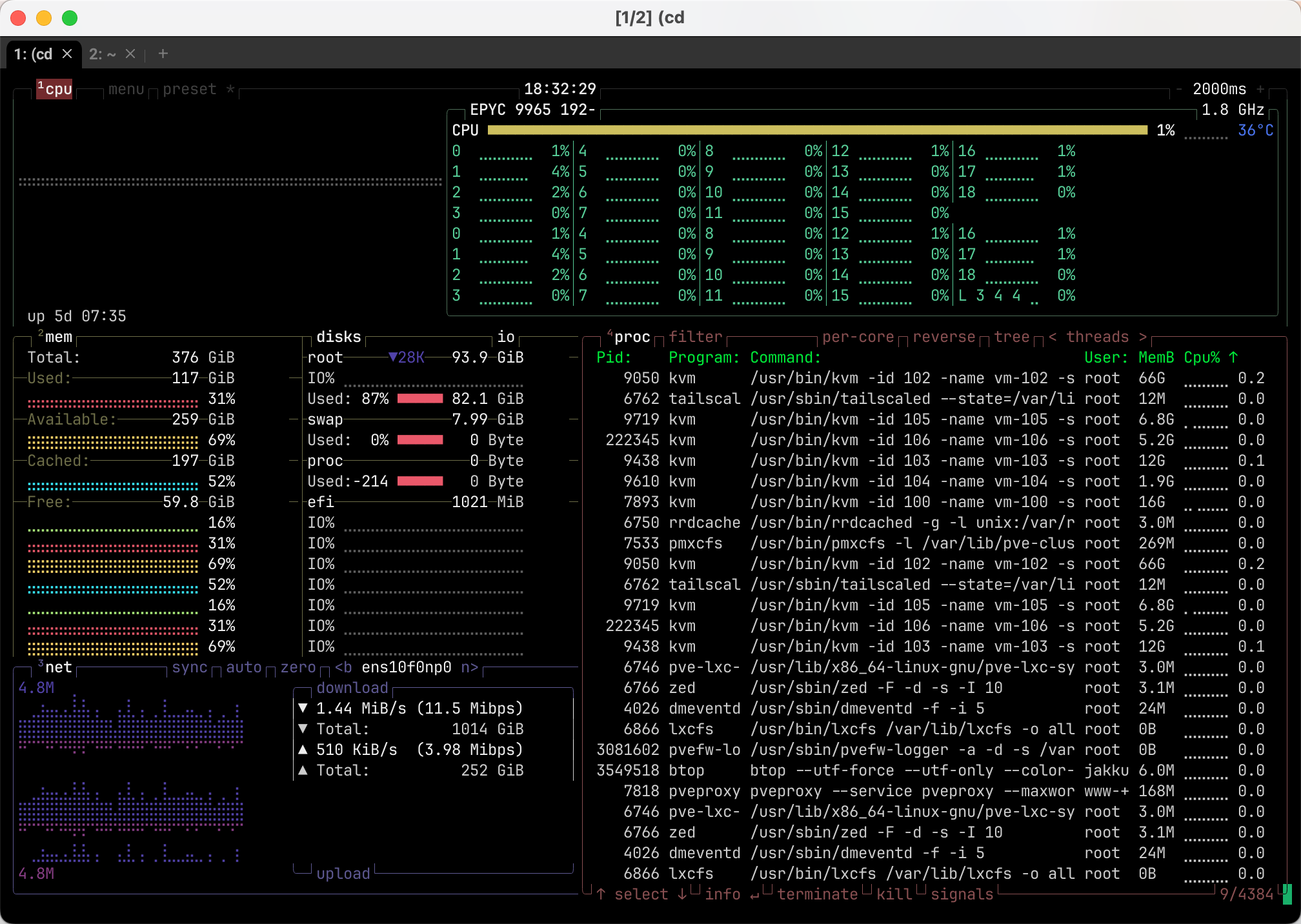Click the Command: column header
This screenshot has height=924, width=1301.
click(786, 357)
